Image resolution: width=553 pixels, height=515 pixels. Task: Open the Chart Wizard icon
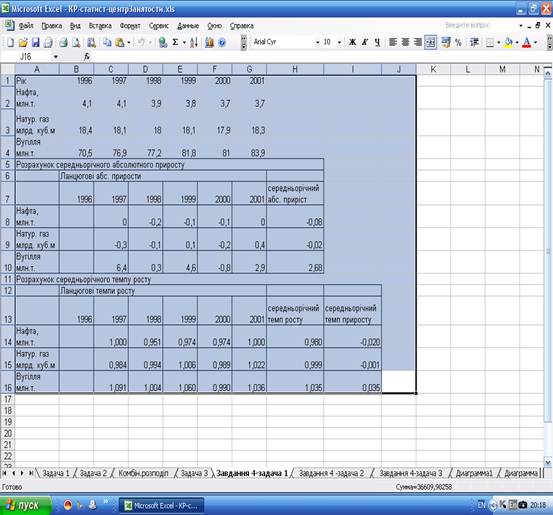click(x=209, y=43)
